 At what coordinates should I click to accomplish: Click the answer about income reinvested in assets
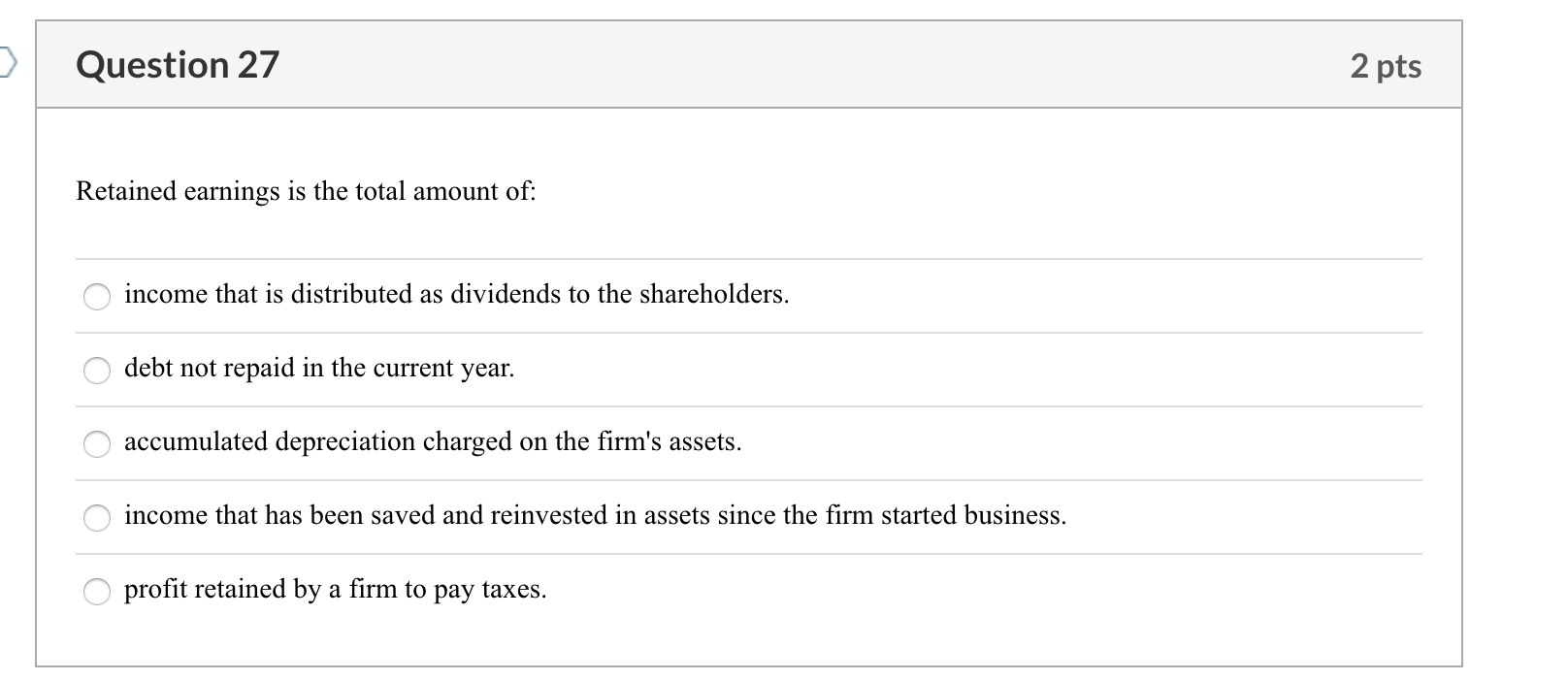tap(596, 516)
